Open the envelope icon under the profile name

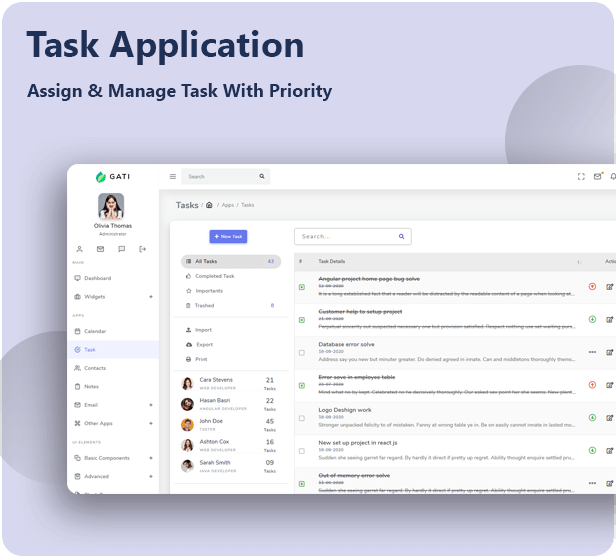point(101,249)
